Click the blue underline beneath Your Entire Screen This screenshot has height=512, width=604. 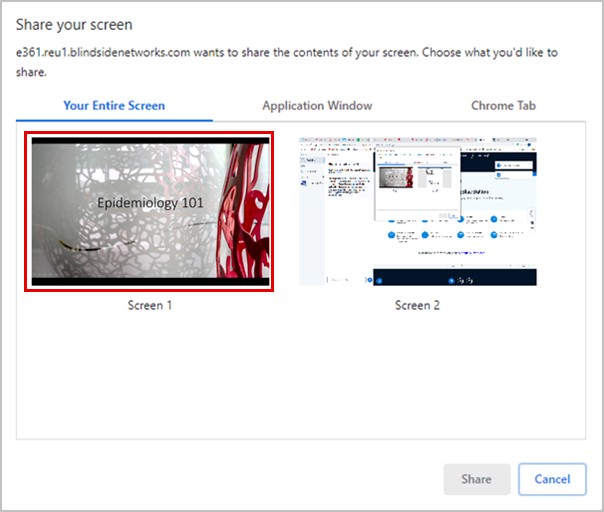pyautogui.click(x=114, y=120)
